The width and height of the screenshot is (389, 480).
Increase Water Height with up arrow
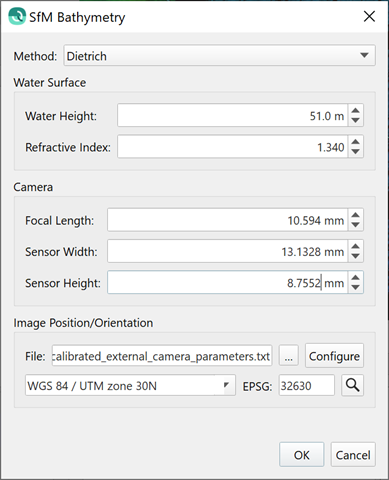coord(356,111)
